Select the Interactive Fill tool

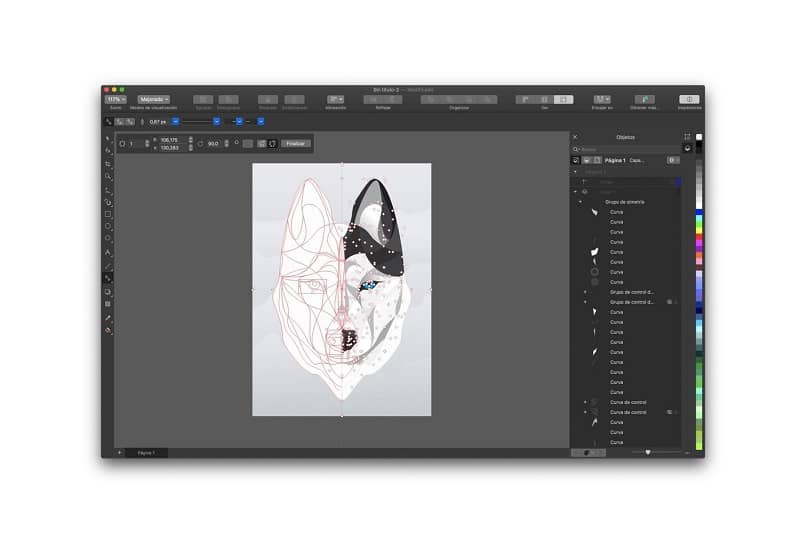coord(108,330)
